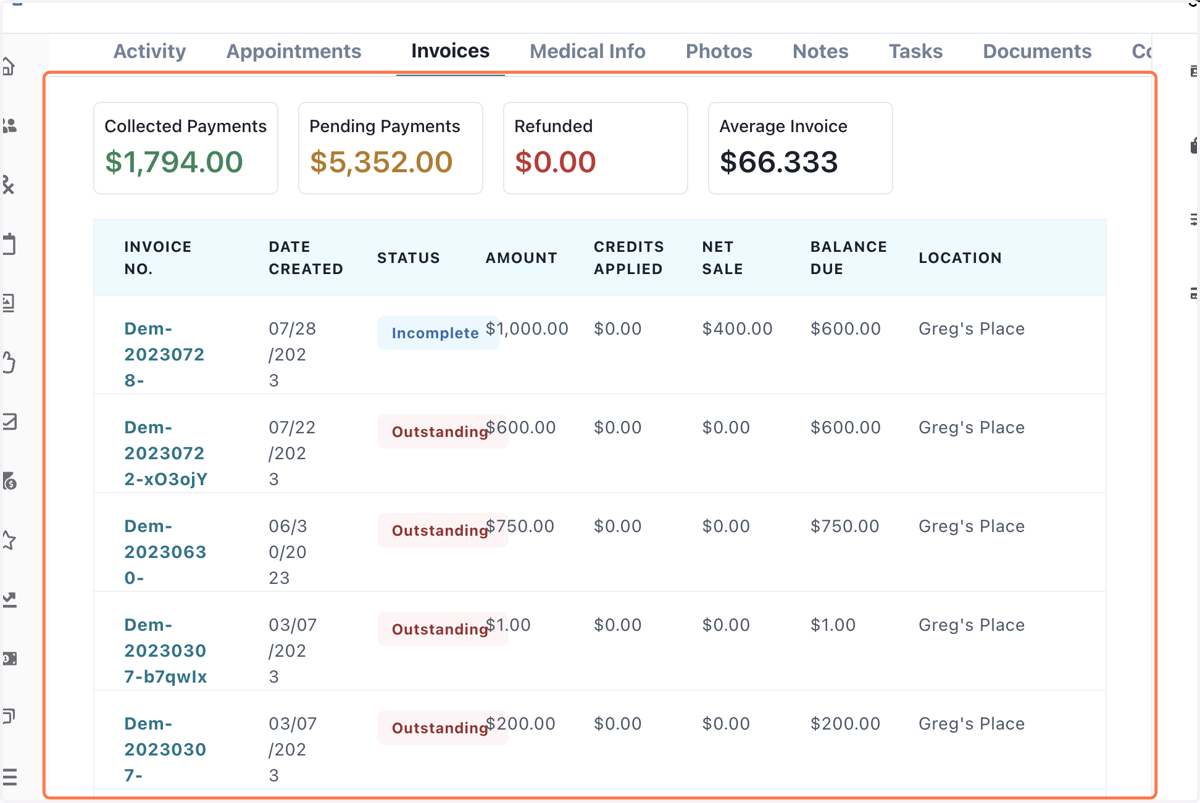Click the $1.00 balance due cell

(833, 625)
